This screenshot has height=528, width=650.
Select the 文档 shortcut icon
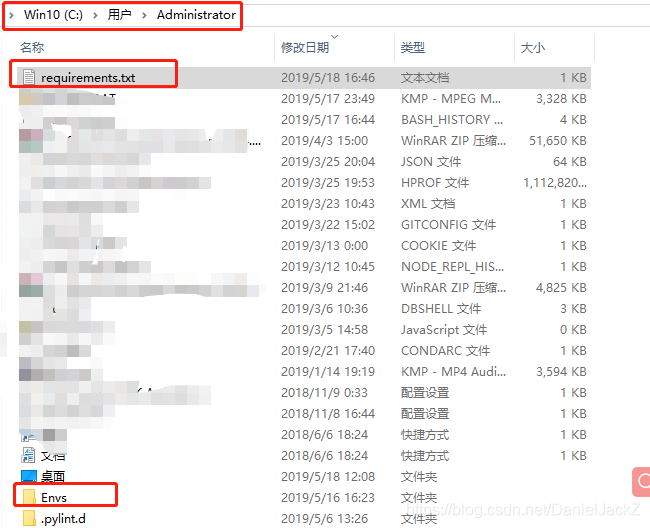point(28,455)
